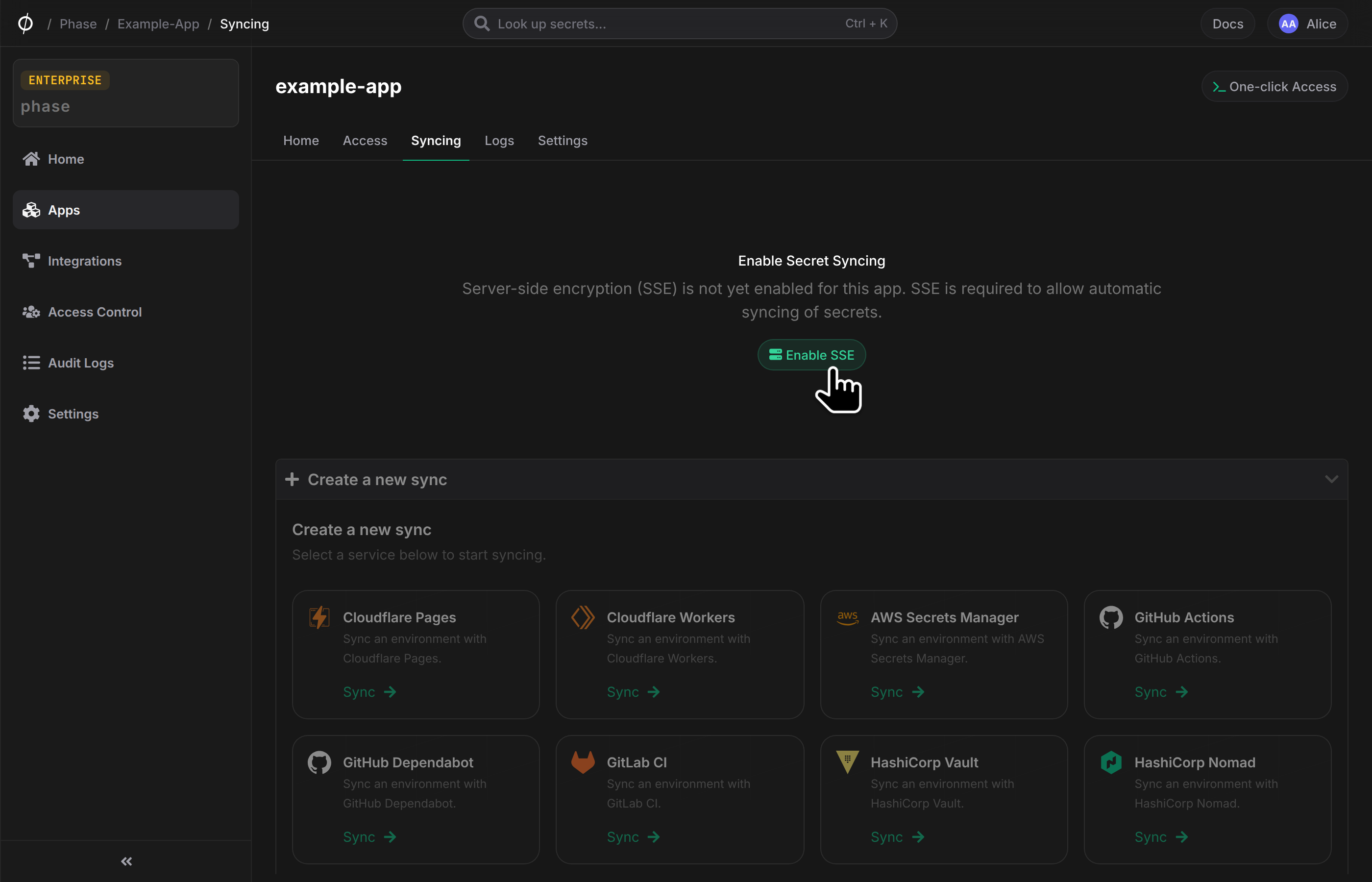Open Apps in the sidebar
The width and height of the screenshot is (1372, 882).
126,210
